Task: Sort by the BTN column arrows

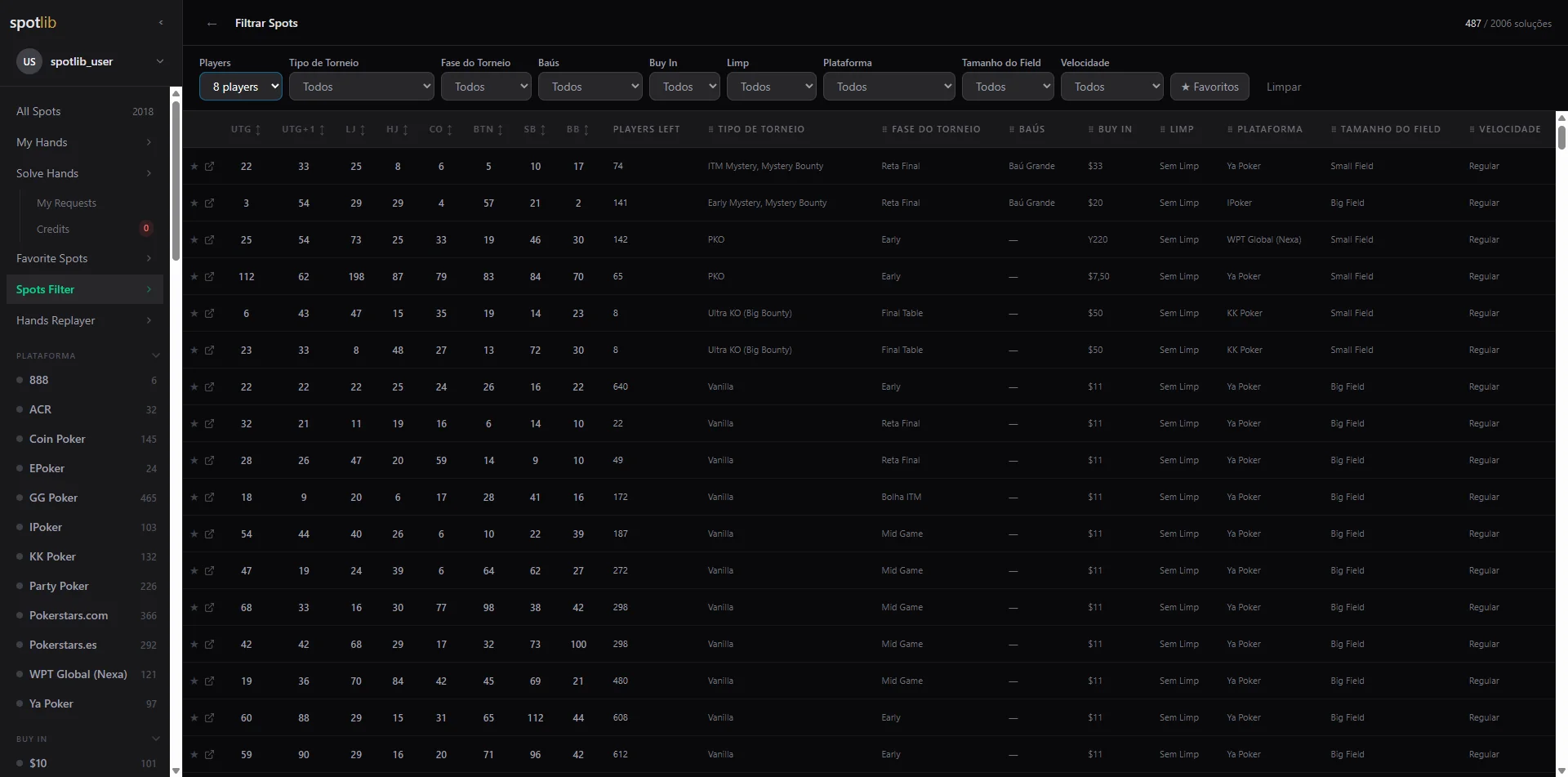Action: [500, 130]
